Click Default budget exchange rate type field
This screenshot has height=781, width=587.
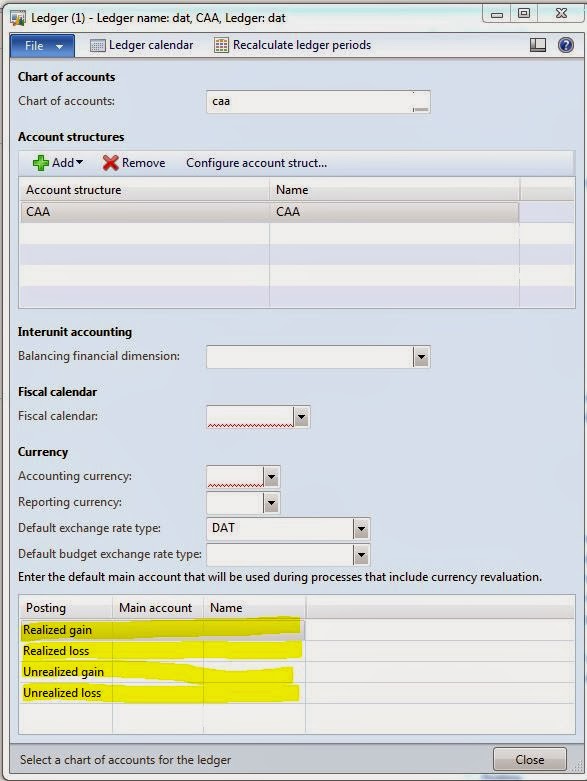pos(280,555)
